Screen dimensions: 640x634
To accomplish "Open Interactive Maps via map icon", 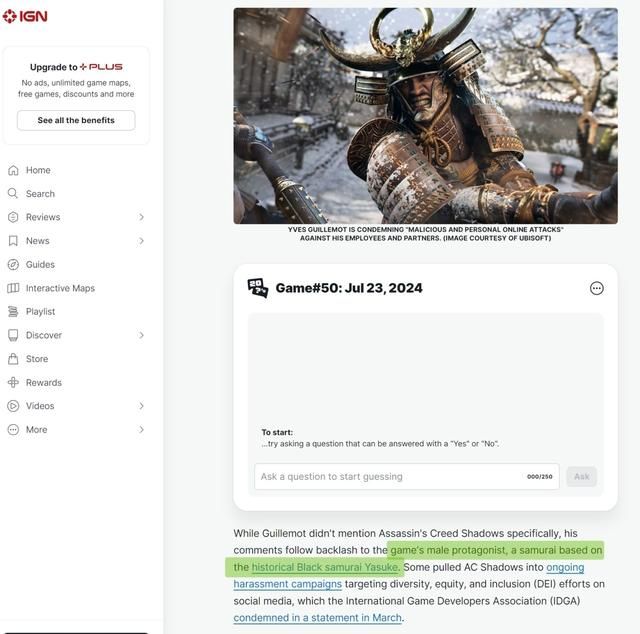I will pos(13,288).
